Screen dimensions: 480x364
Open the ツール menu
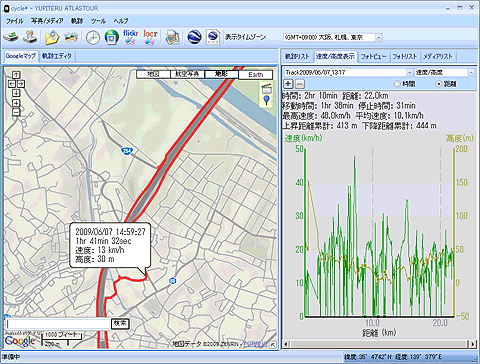click(x=98, y=21)
